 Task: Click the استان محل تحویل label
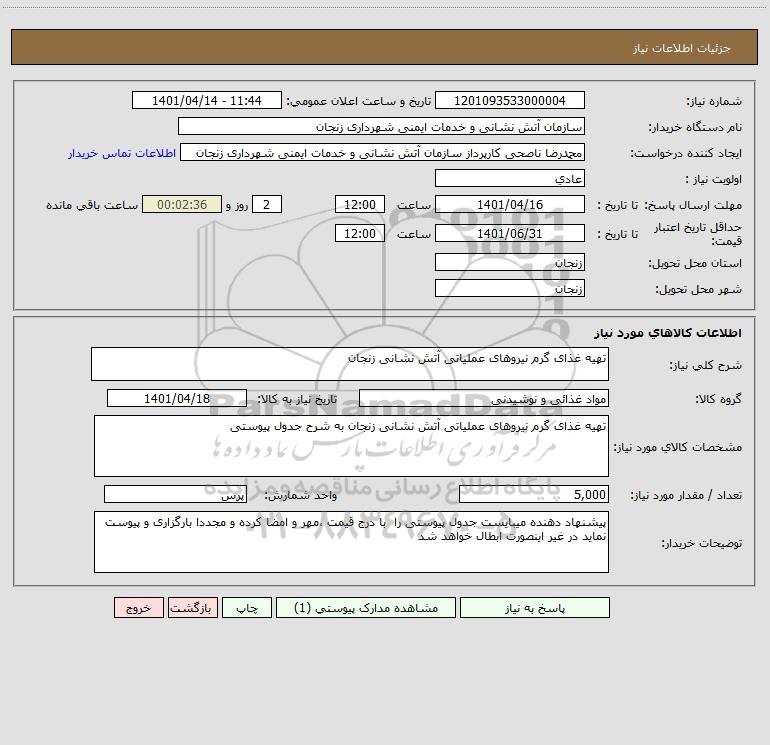click(695, 263)
